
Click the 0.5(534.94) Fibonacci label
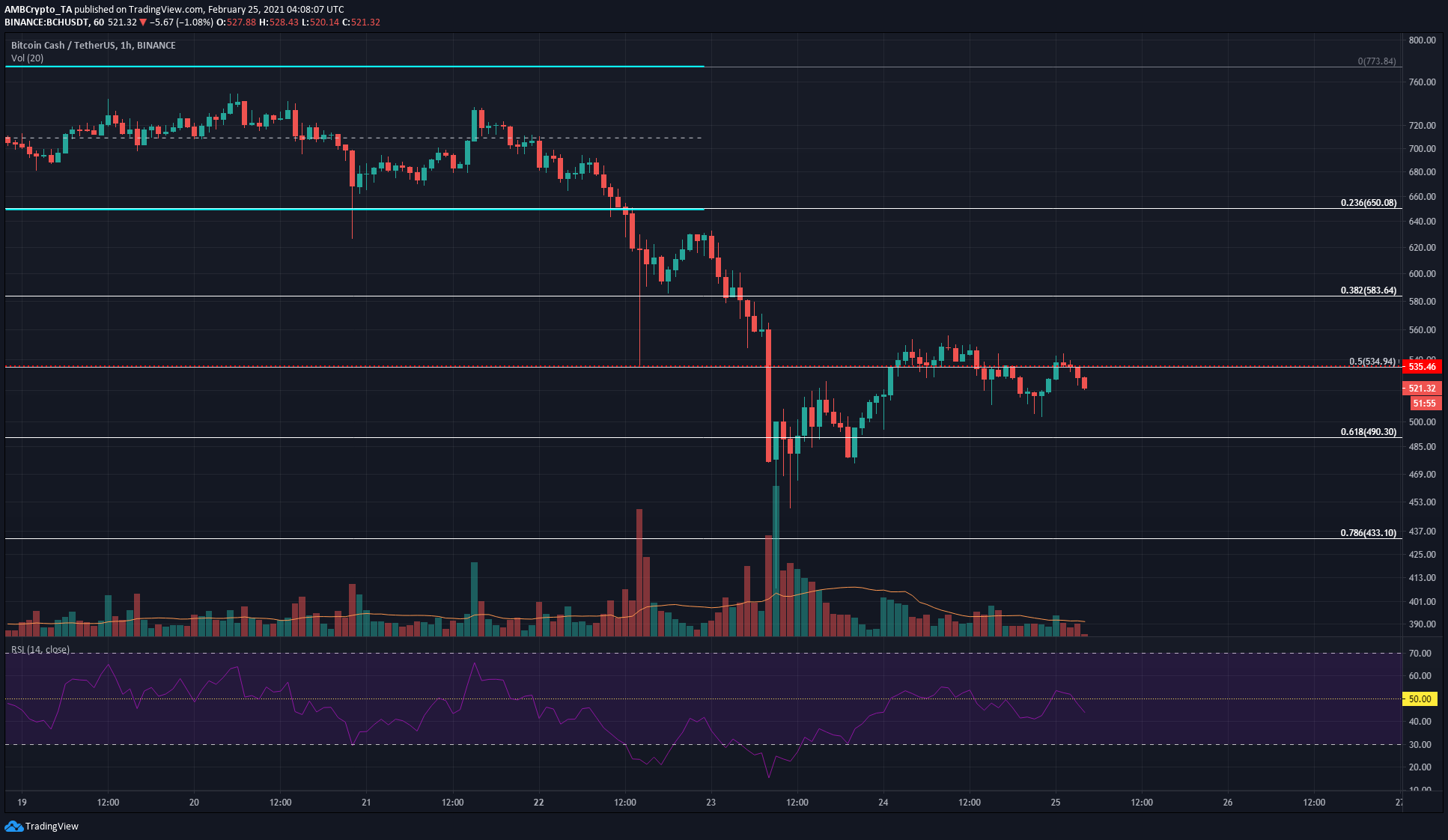click(1372, 362)
